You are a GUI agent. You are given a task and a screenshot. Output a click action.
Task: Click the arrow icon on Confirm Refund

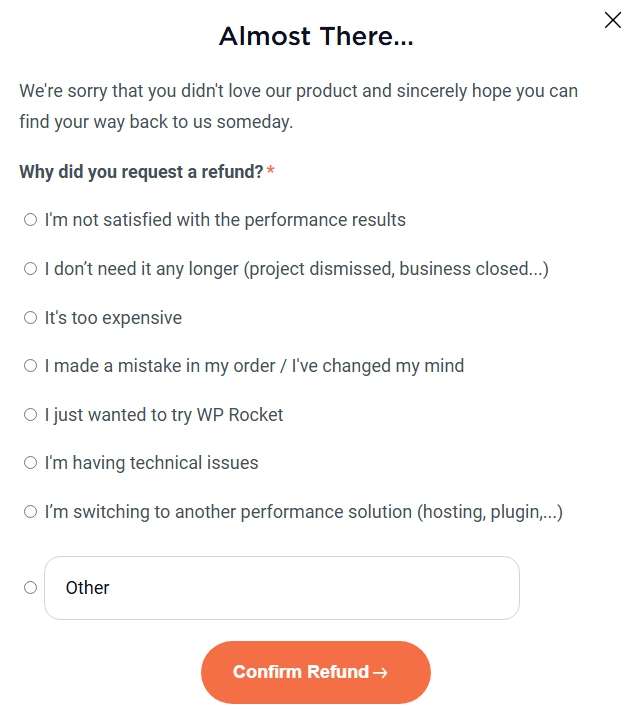(x=380, y=673)
